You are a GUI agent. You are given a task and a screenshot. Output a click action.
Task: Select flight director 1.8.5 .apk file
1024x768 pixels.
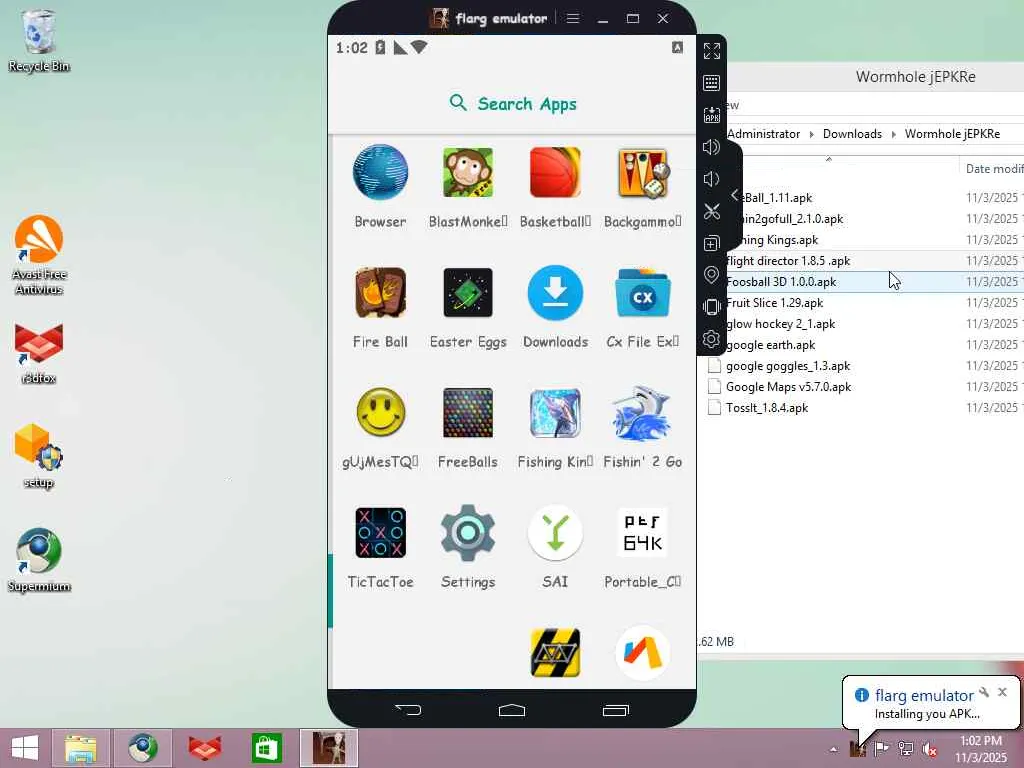[788, 261]
